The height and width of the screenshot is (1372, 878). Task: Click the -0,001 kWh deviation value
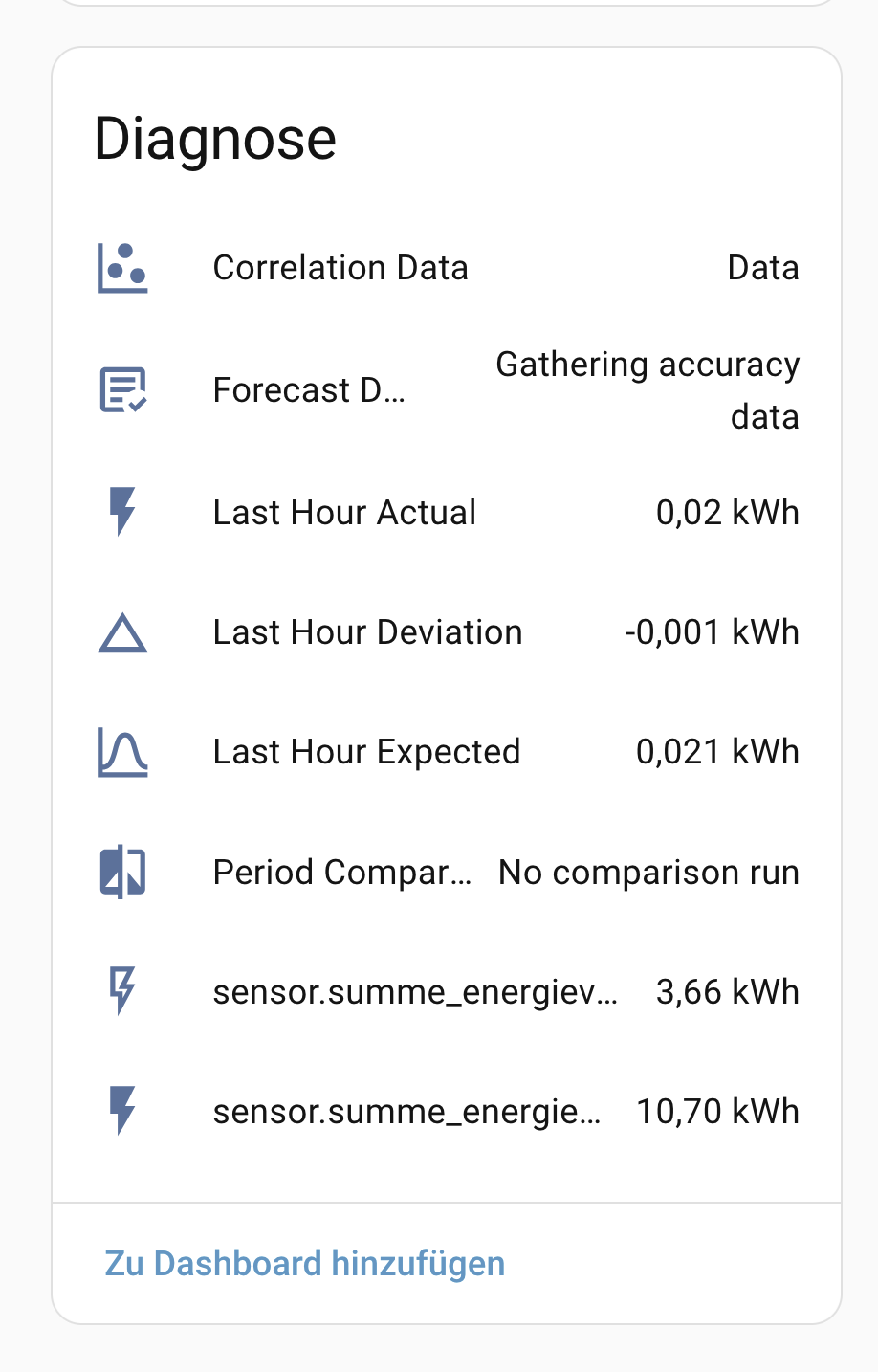pyautogui.click(x=712, y=632)
